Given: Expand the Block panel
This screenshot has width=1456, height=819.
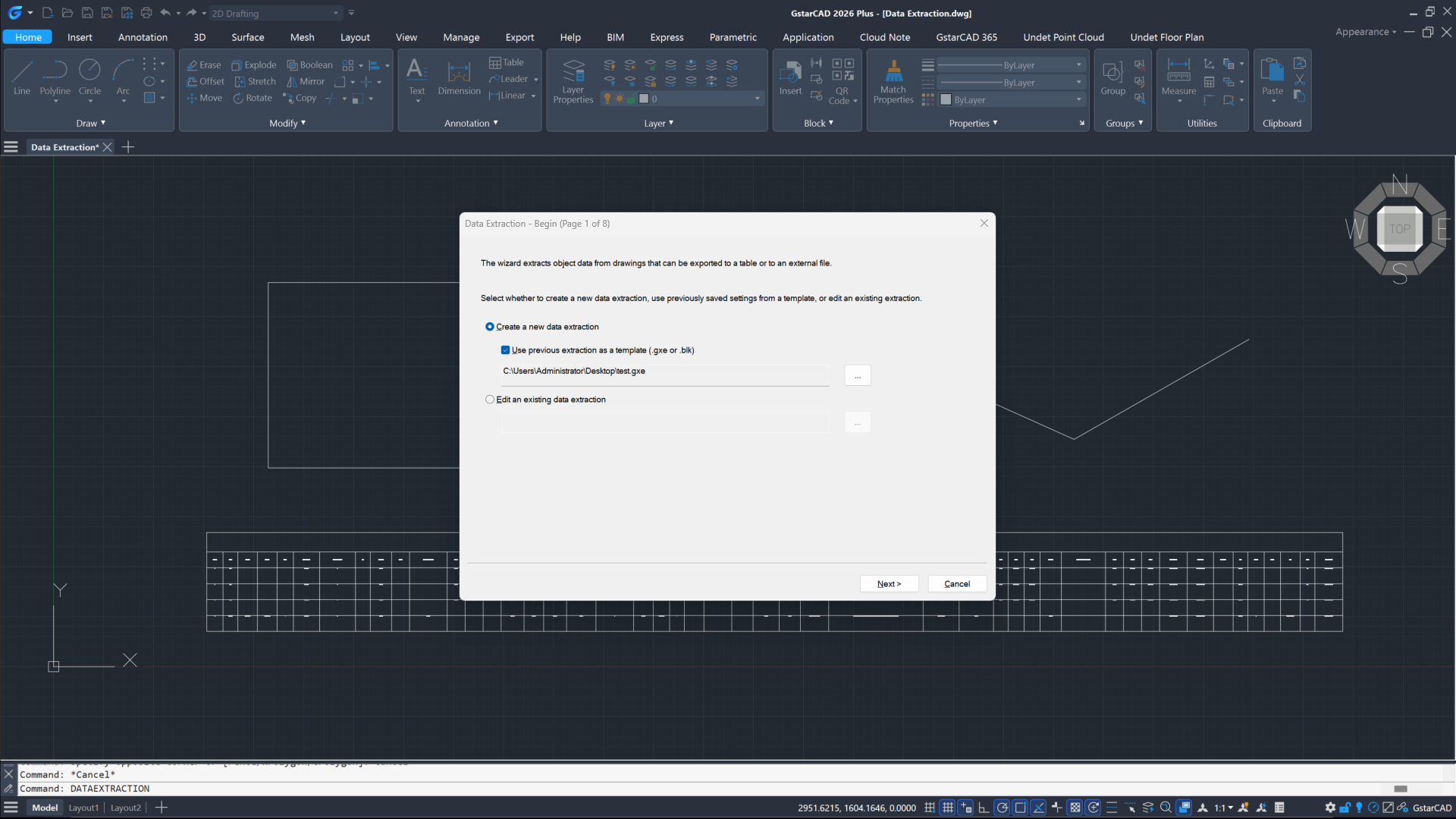Looking at the screenshot, I should point(818,124).
